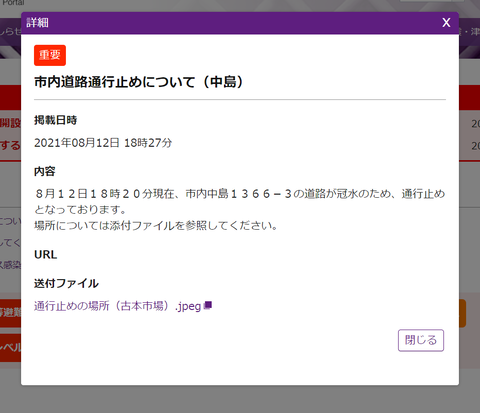480x413 pixels.
Task: Click the external-link icon beside the jpeg file
Action: pos(207,305)
